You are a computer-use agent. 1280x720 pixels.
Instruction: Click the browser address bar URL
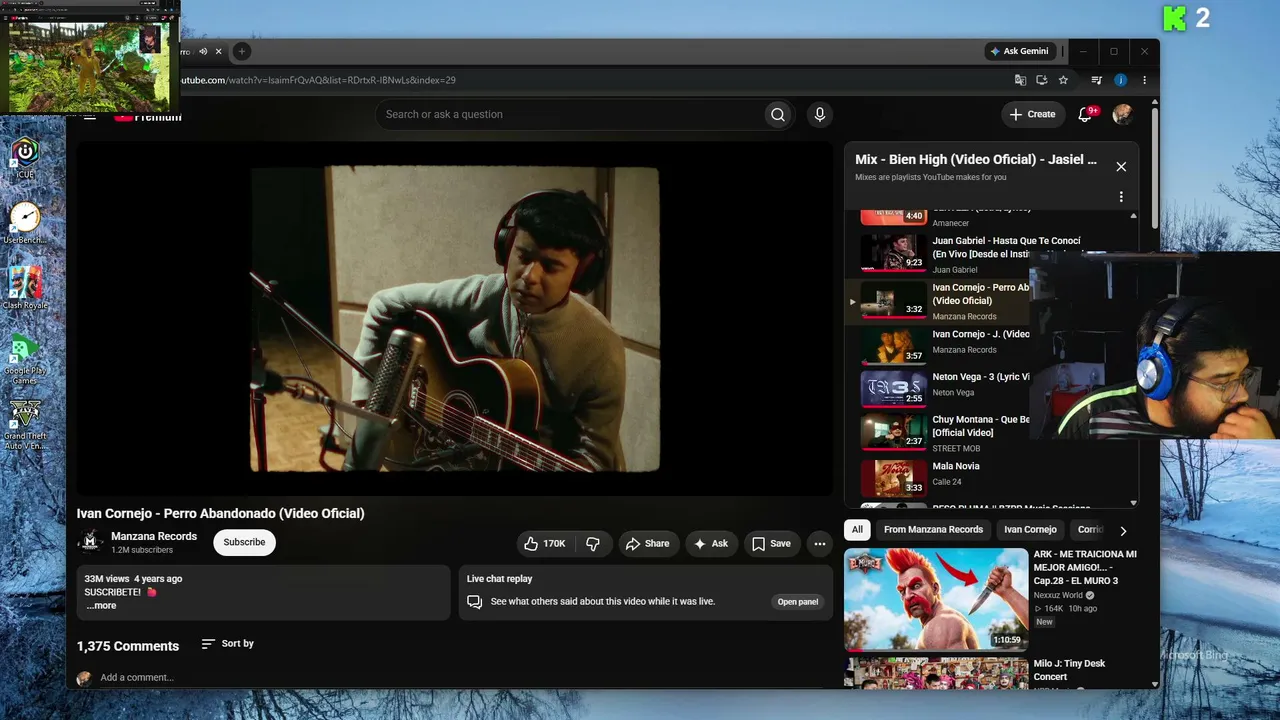click(318, 80)
